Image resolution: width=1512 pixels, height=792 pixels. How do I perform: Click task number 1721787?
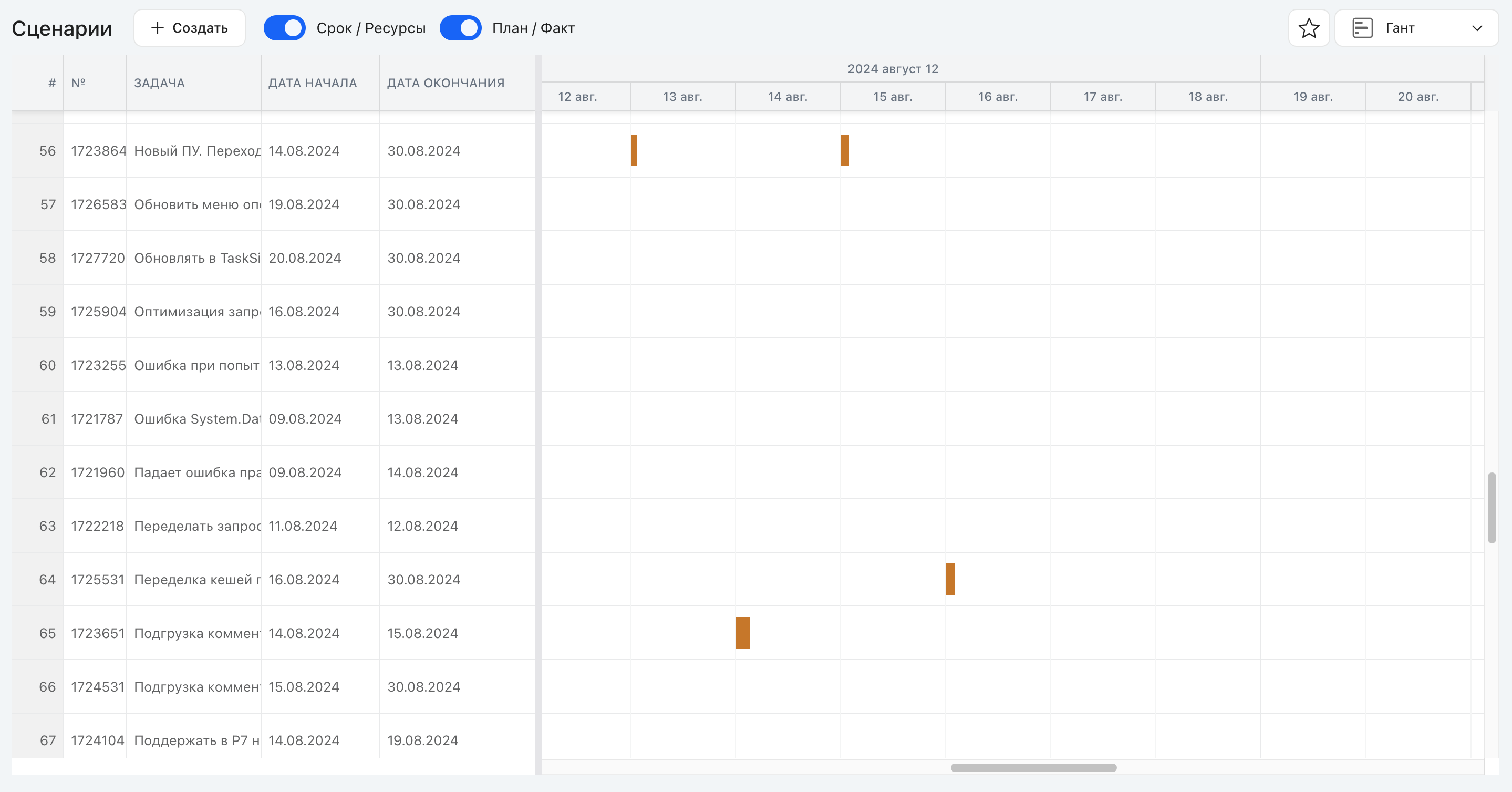(x=97, y=419)
